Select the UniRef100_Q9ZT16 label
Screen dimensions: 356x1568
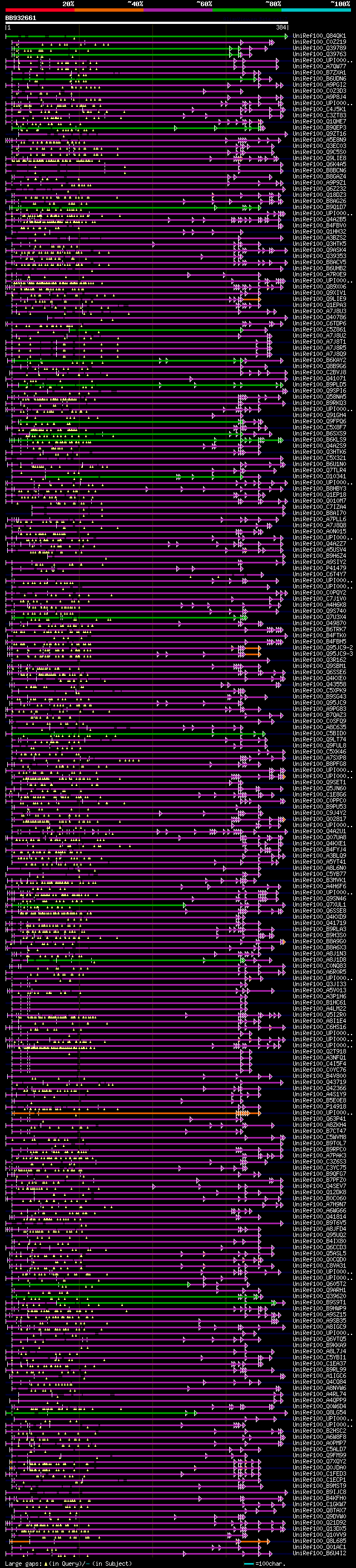click(319, 134)
